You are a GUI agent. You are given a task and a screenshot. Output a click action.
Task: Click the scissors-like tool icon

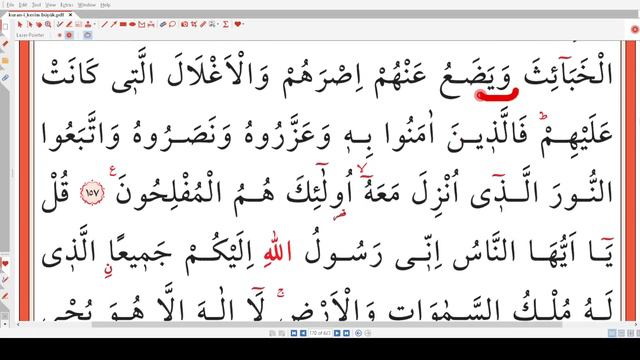(x=212, y=25)
